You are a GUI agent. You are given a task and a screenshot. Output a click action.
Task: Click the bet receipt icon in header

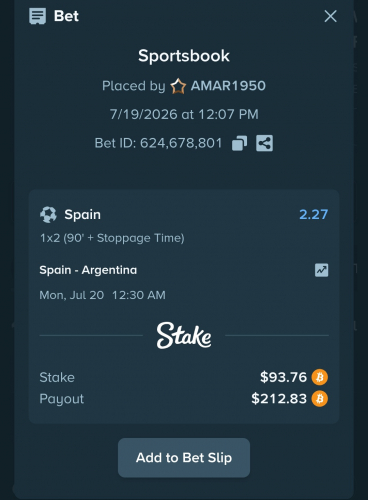37,16
